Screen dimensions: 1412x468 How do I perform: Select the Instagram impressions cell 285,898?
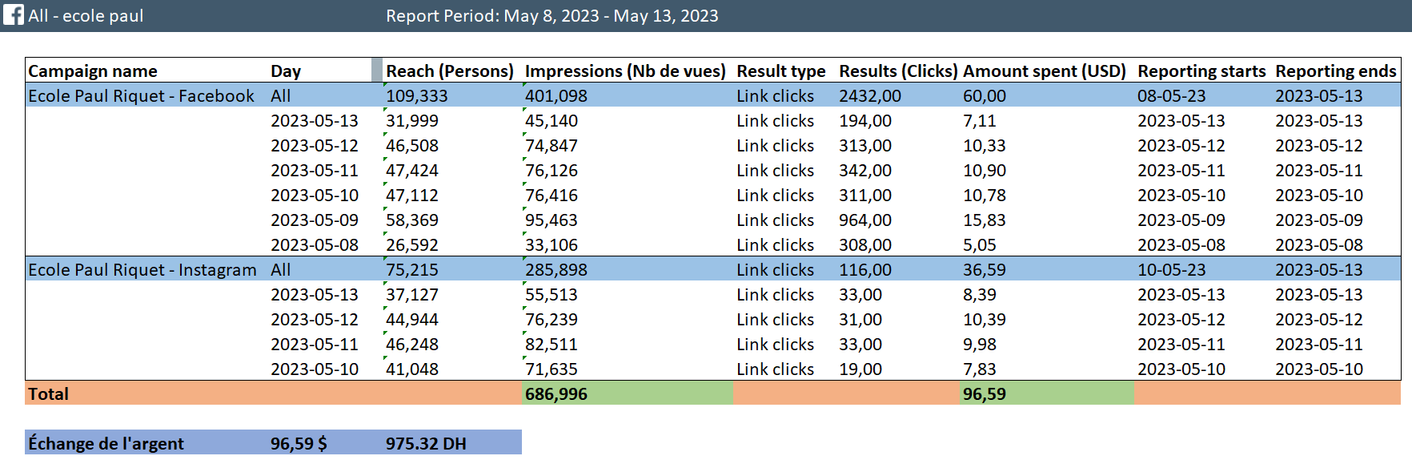point(556,270)
